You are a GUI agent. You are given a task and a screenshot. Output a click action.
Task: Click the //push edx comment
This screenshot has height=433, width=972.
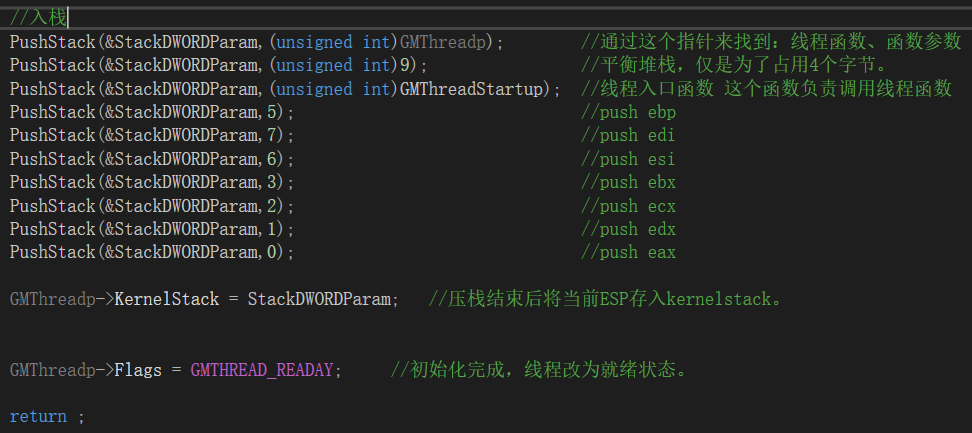(x=628, y=229)
